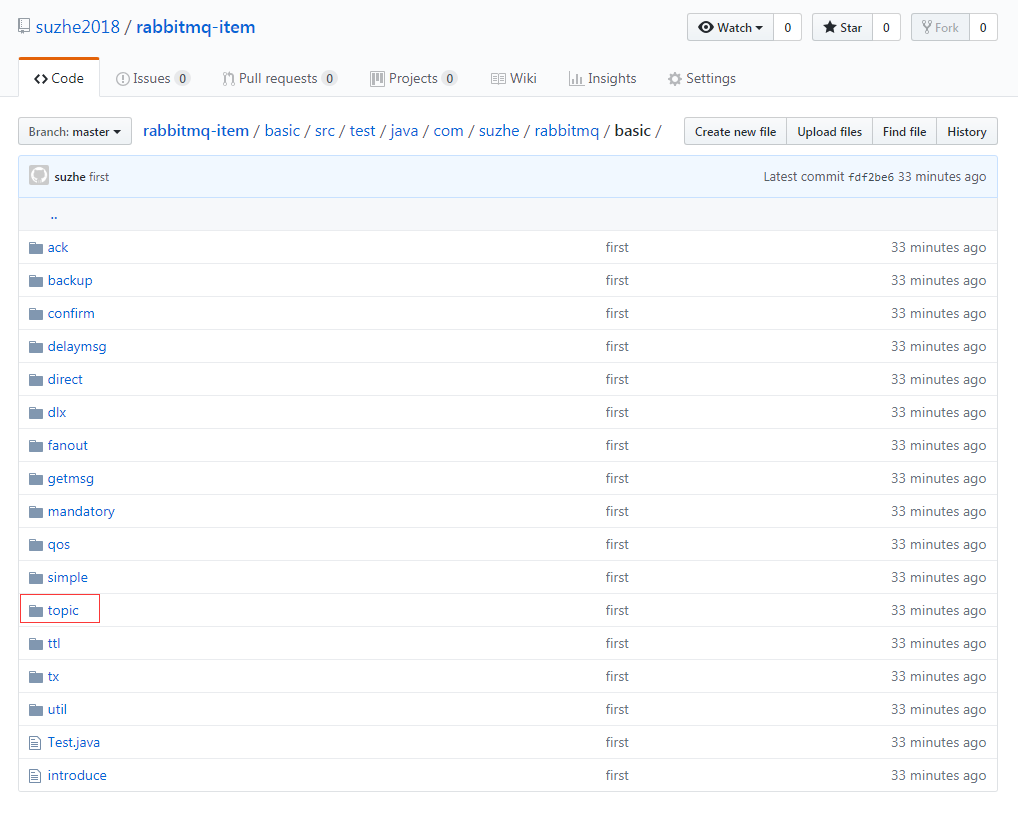Go to rabbitmq in breadcrumb path
Image resolution: width=1018 pixels, height=826 pixels.
(x=567, y=131)
